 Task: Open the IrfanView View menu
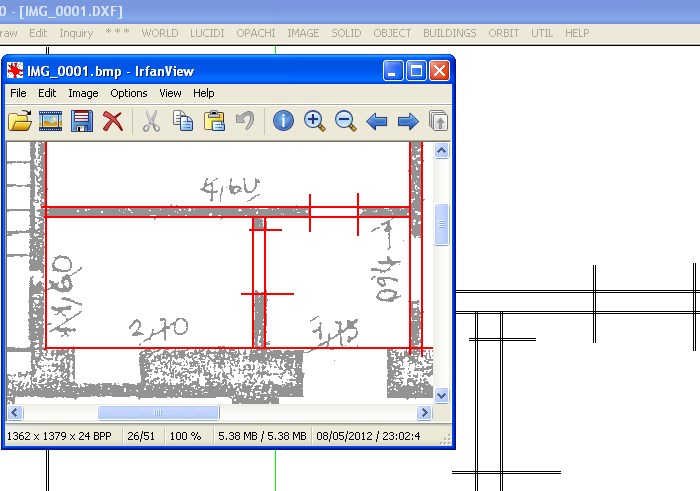point(170,93)
